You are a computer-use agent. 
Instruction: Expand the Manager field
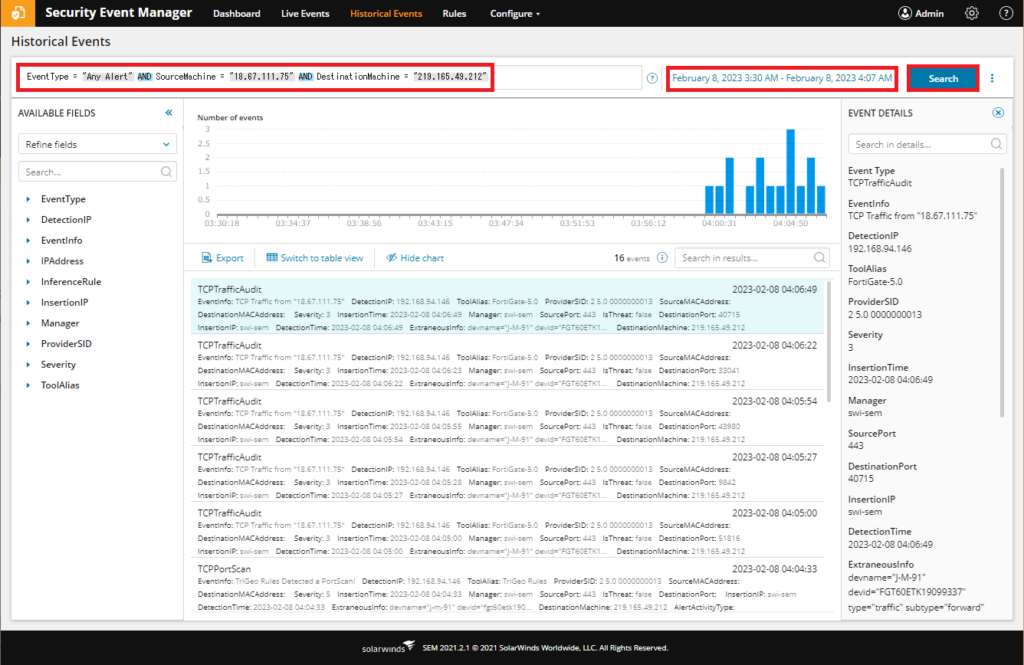point(28,323)
